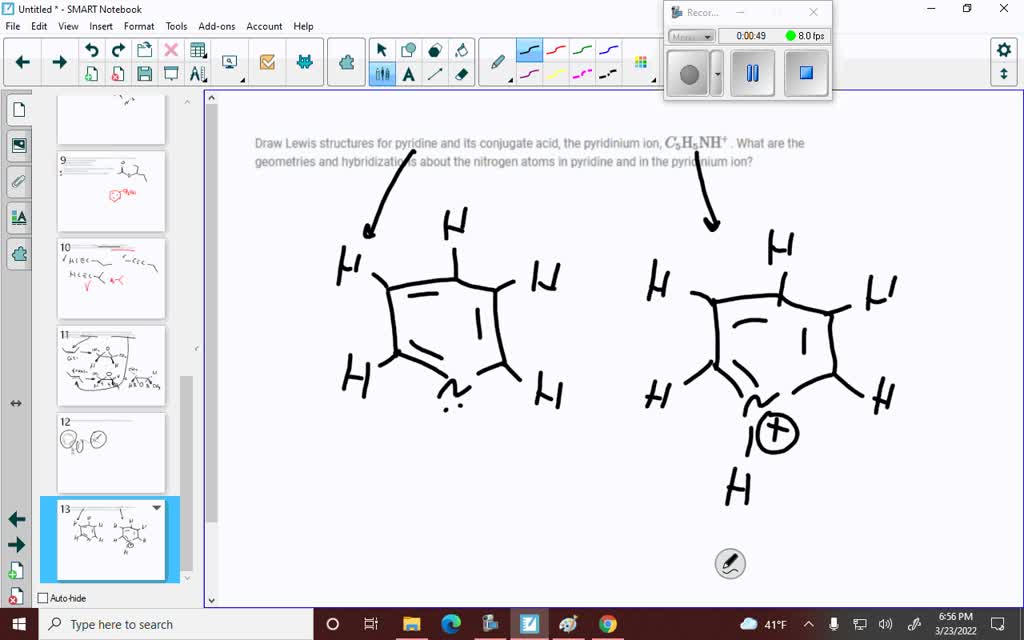Choose the Text tool (letter A)
The width and height of the screenshot is (1024, 640).
tap(409, 74)
